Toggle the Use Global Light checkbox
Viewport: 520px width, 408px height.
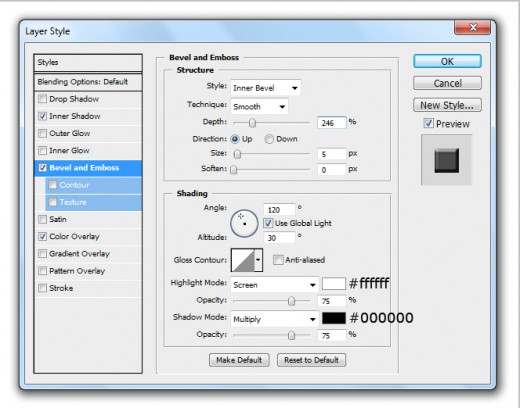(x=268, y=223)
